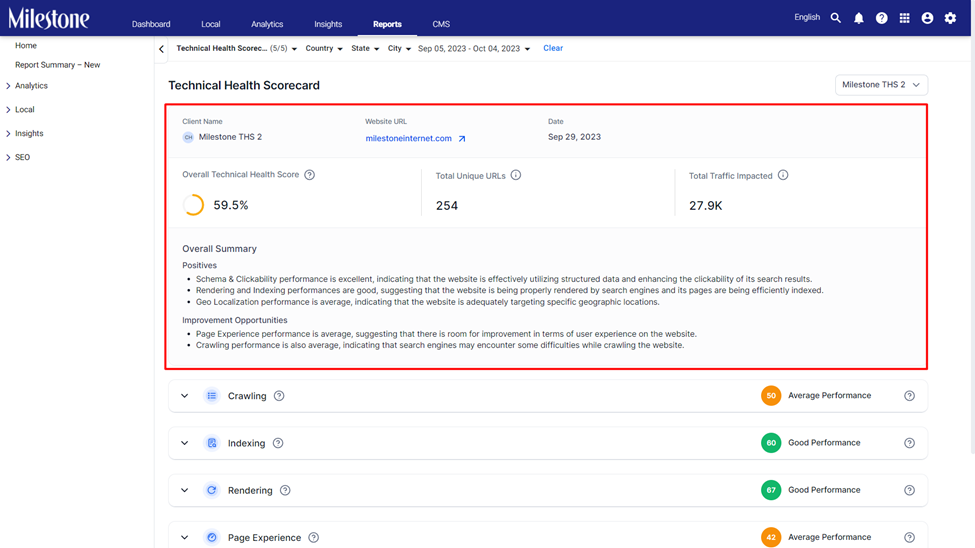Click the Indexing section icon
Viewport: 975px width, 548px height.
pyautogui.click(x=212, y=443)
